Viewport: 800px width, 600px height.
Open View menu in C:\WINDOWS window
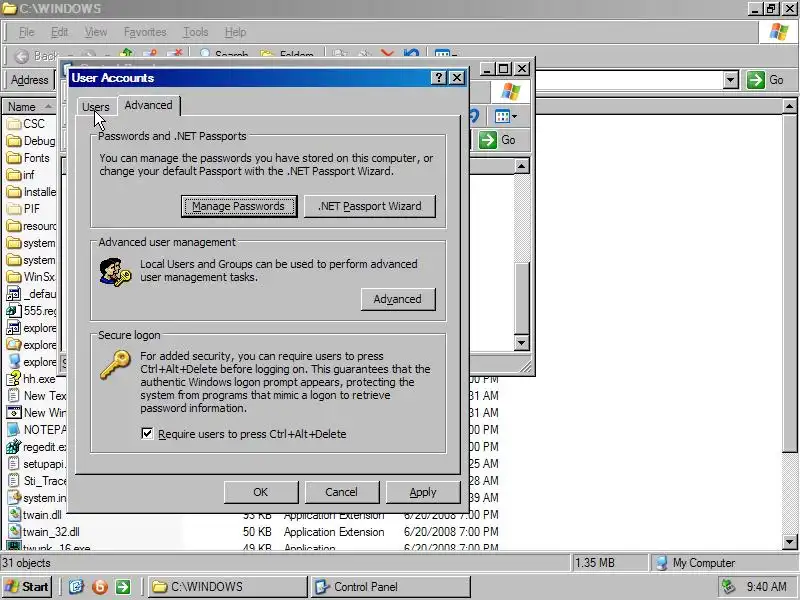click(x=96, y=32)
